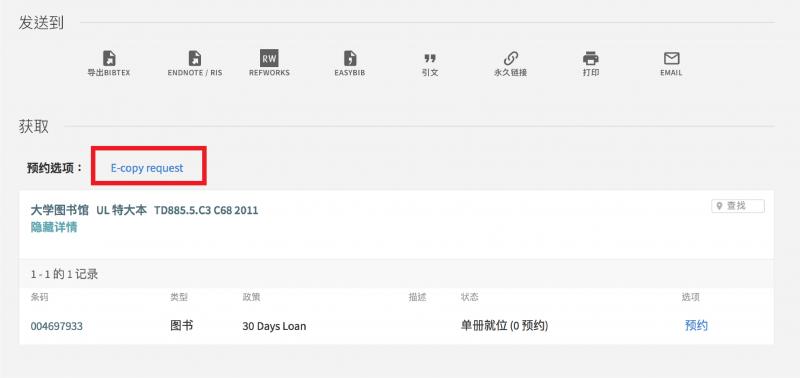Select the 大学图书馆 library name
Image resolution: width=800 pixels, height=378 pixels.
pos(60,210)
